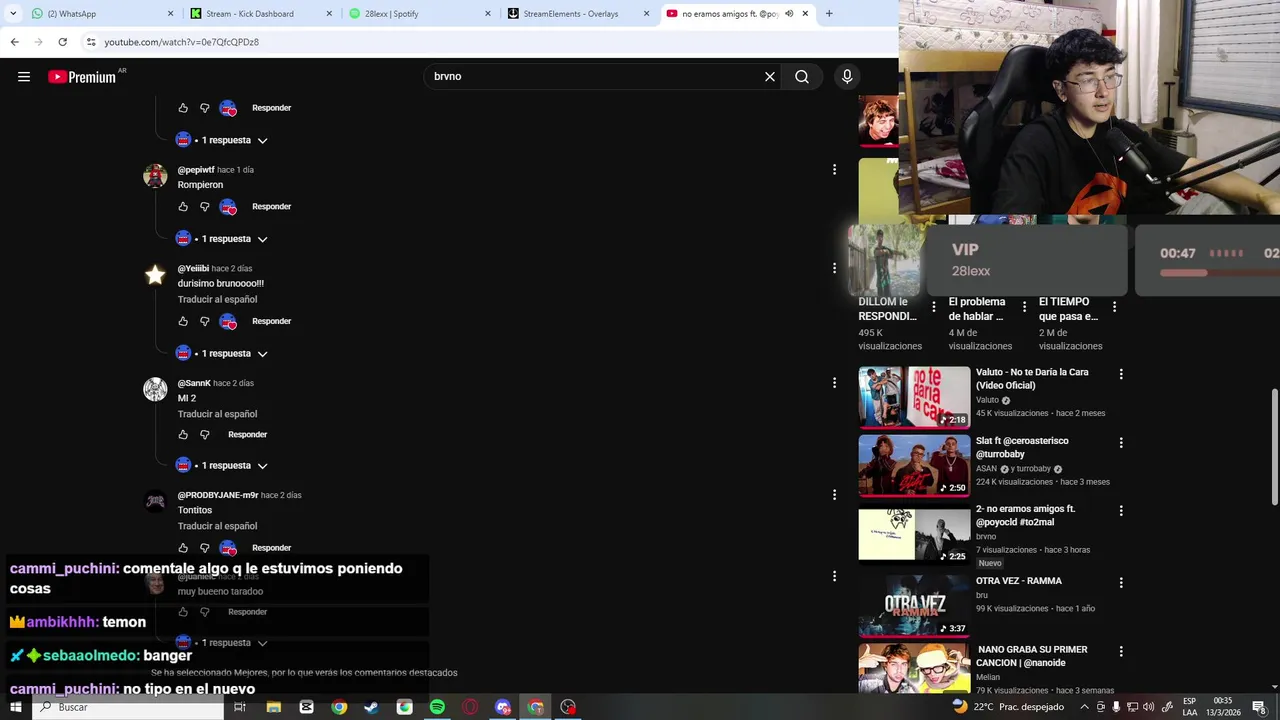This screenshot has height=720, width=1280.
Task: Open the taskbar clock and date
Action: [x=1222, y=707]
